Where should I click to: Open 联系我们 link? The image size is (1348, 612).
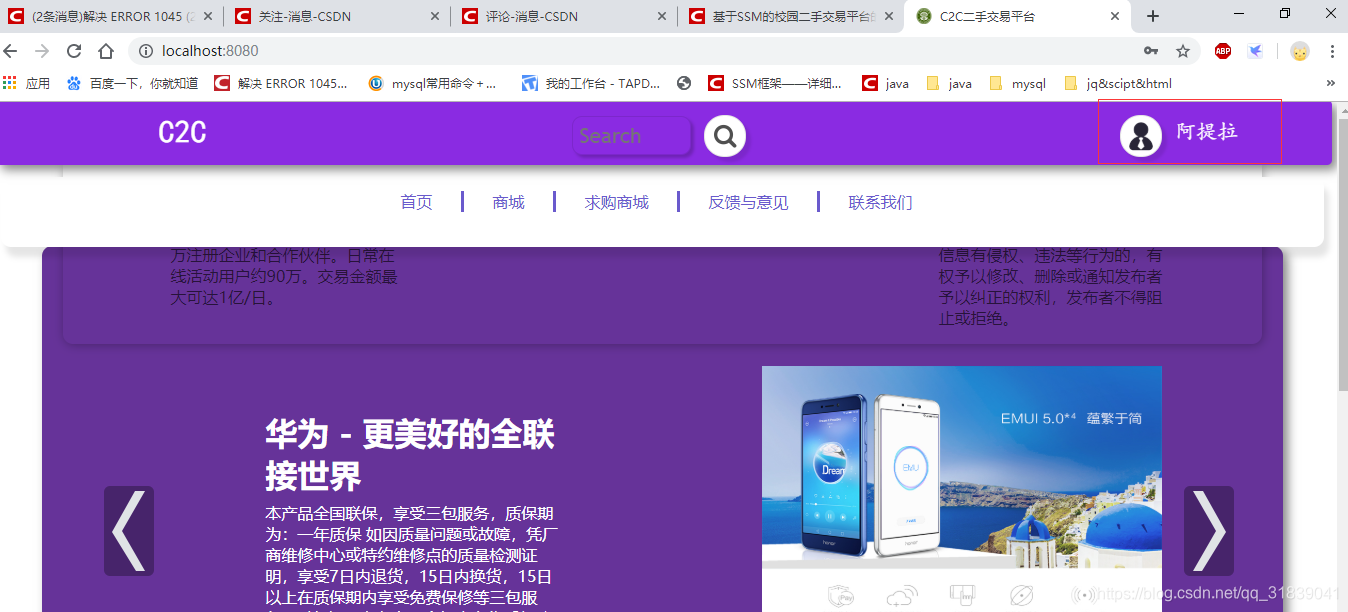pos(881,202)
